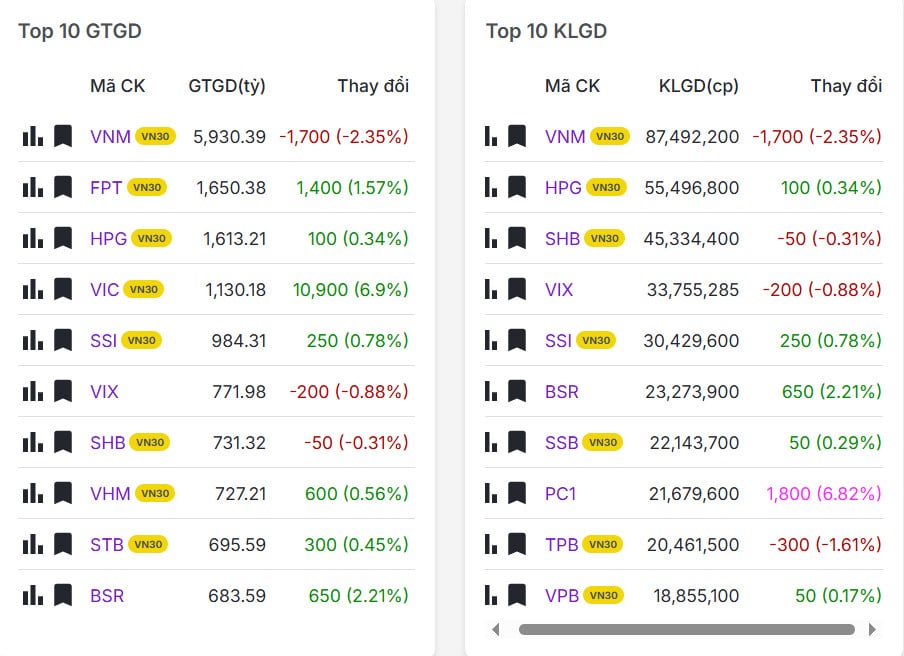Click the GTGD(tỷ) column header
Image resolution: width=904 pixels, height=656 pixels.
[227, 86]
